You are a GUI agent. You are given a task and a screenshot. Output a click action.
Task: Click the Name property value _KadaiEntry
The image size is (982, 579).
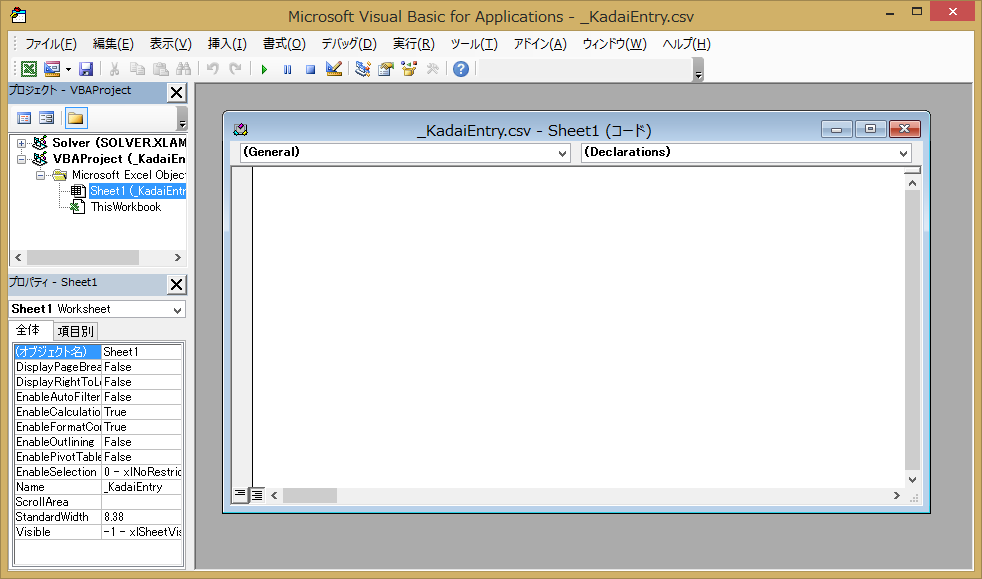tap(142, 487)
